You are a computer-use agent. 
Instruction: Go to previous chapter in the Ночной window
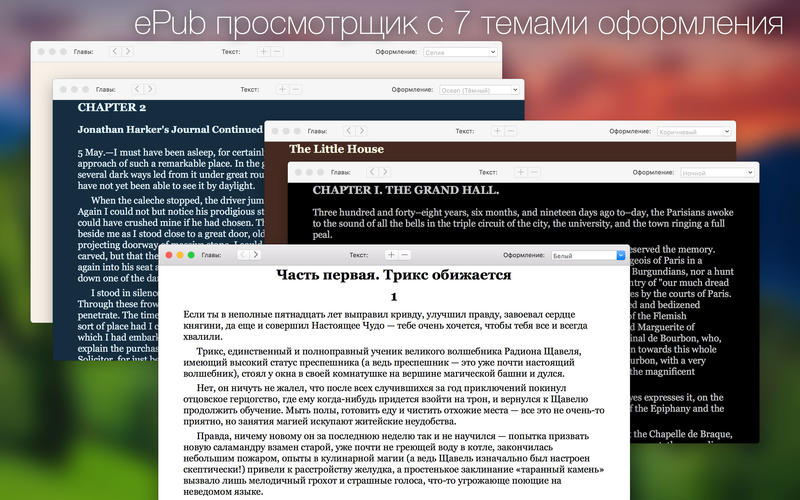point(372,172)
